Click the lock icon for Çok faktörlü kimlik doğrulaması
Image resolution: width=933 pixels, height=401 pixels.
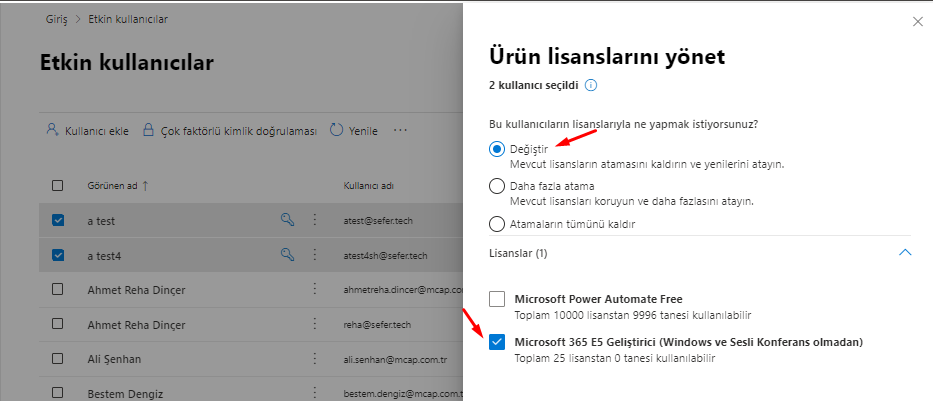coord(149,130)
